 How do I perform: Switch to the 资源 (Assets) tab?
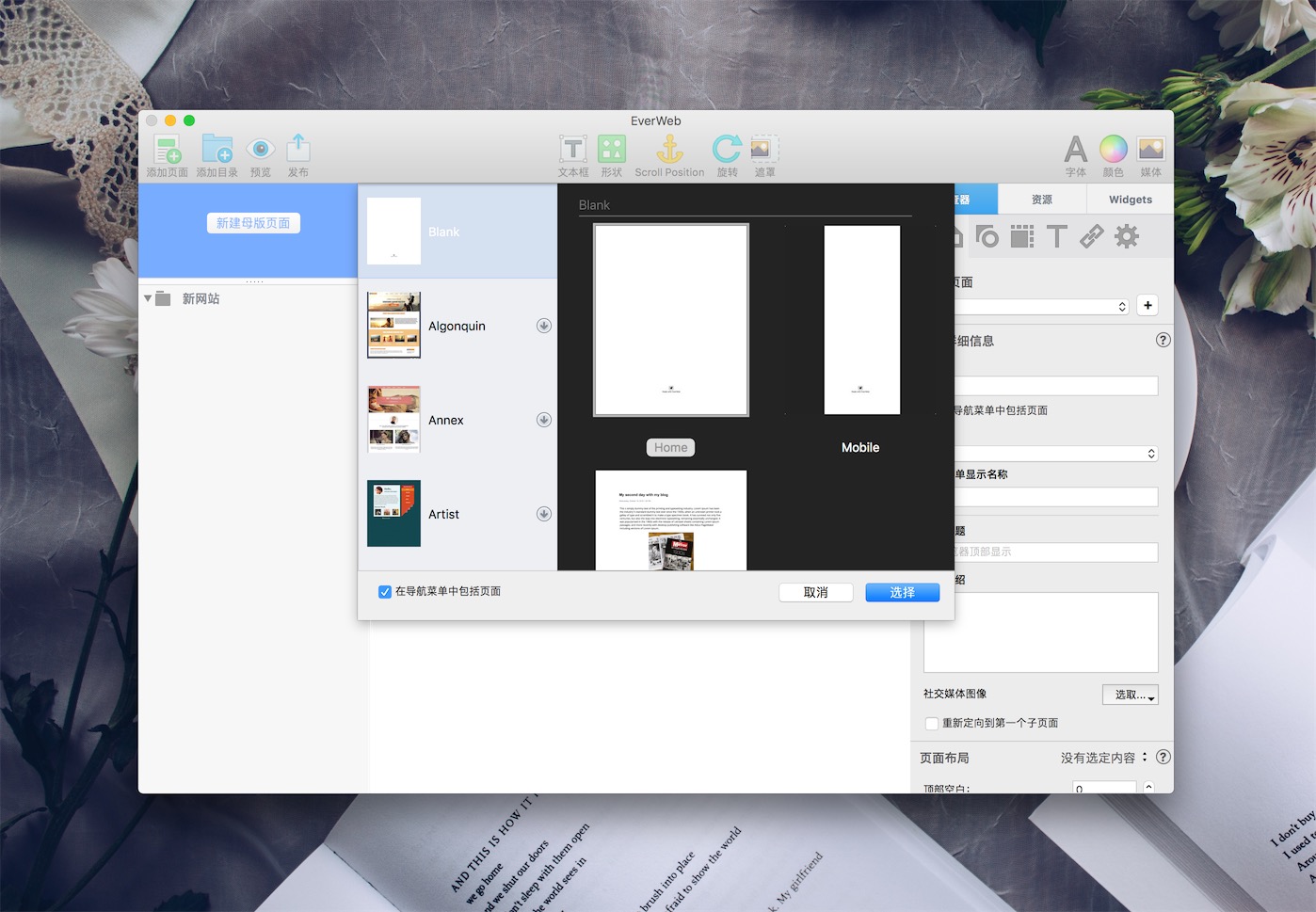pos(1042,200)
